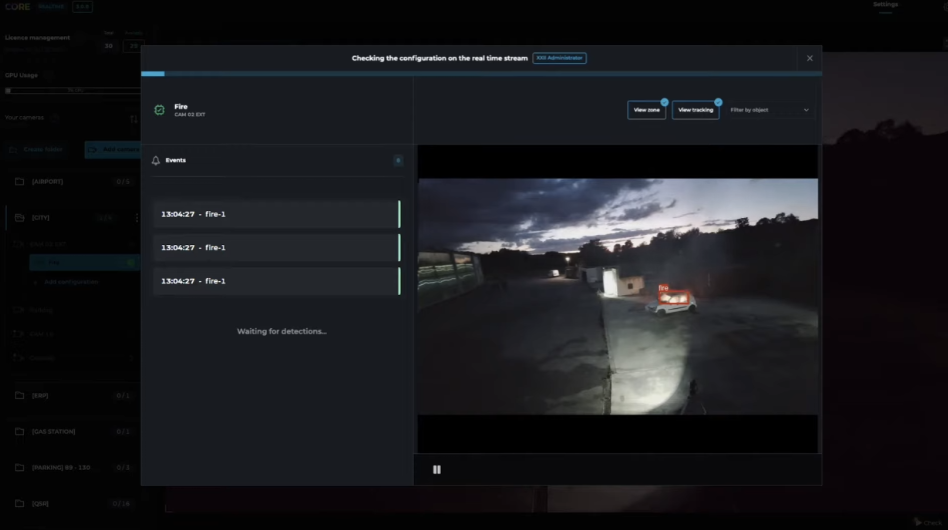Toggle the View tracking overlay
The image size is (948, 530).
(695, 110)
